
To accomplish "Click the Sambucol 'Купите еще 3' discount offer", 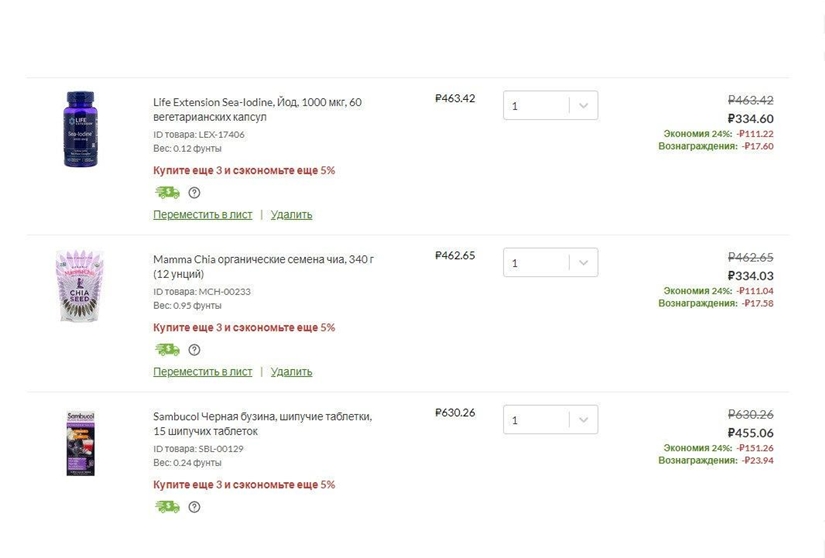I will pos(244,485).
